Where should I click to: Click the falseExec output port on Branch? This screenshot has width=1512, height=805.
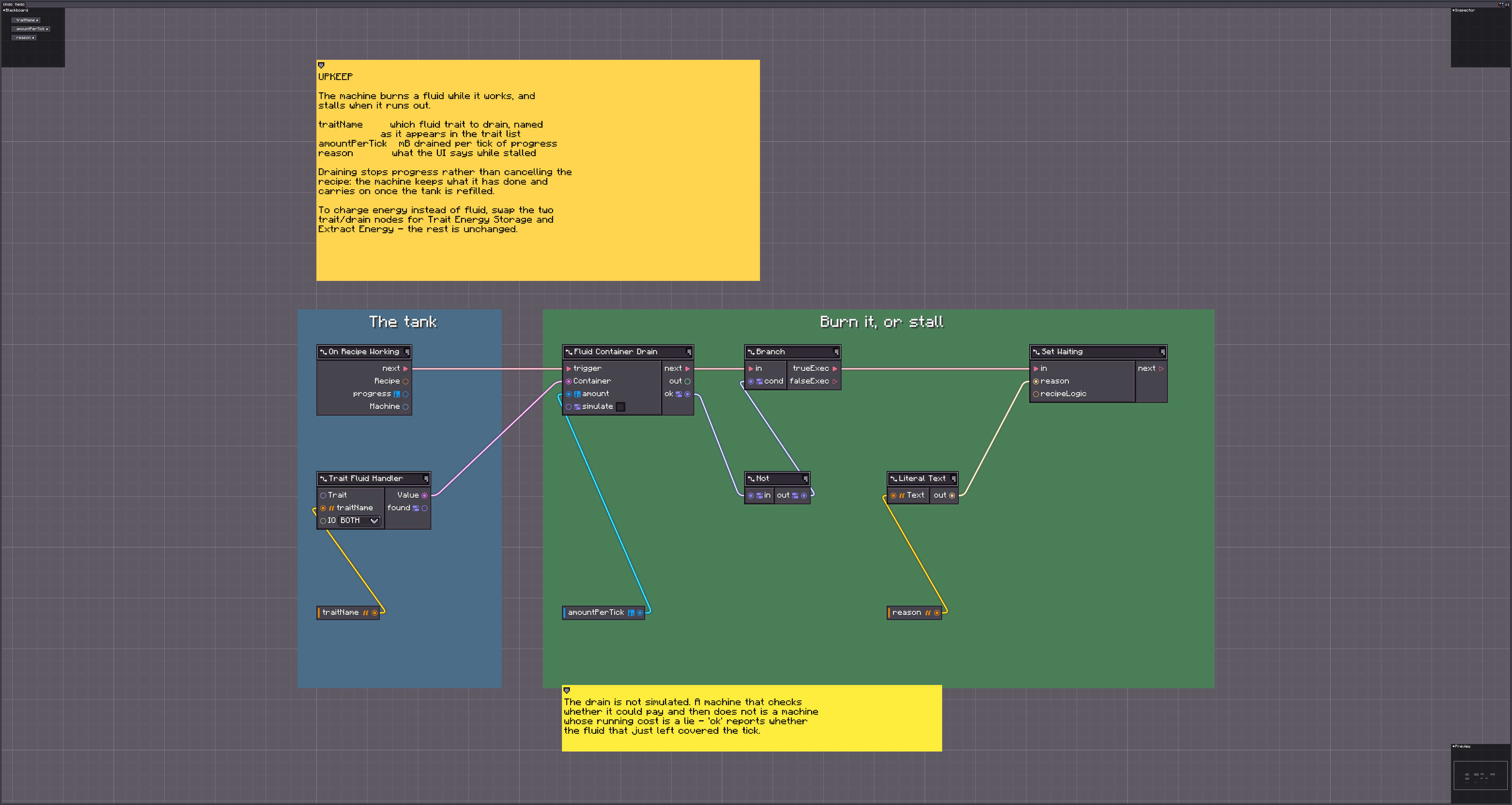click(835, 382)
